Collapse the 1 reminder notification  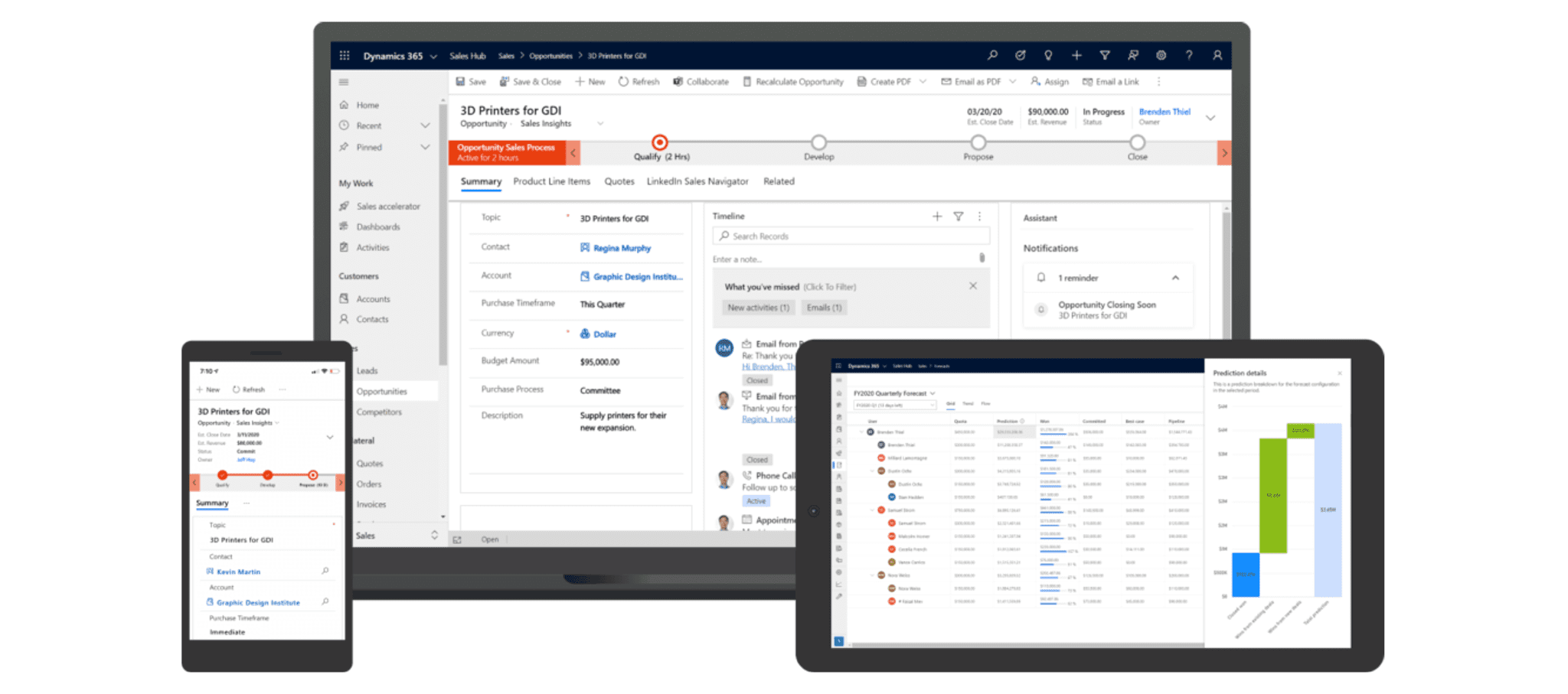click(x=1175, y=278)
